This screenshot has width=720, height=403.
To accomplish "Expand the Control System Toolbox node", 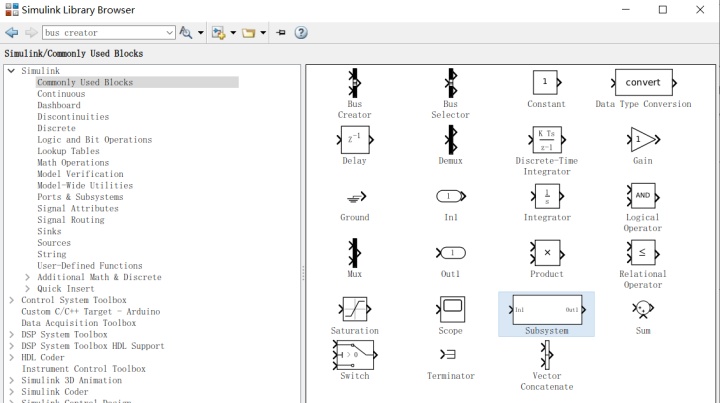I will click(x=11, y=300).
